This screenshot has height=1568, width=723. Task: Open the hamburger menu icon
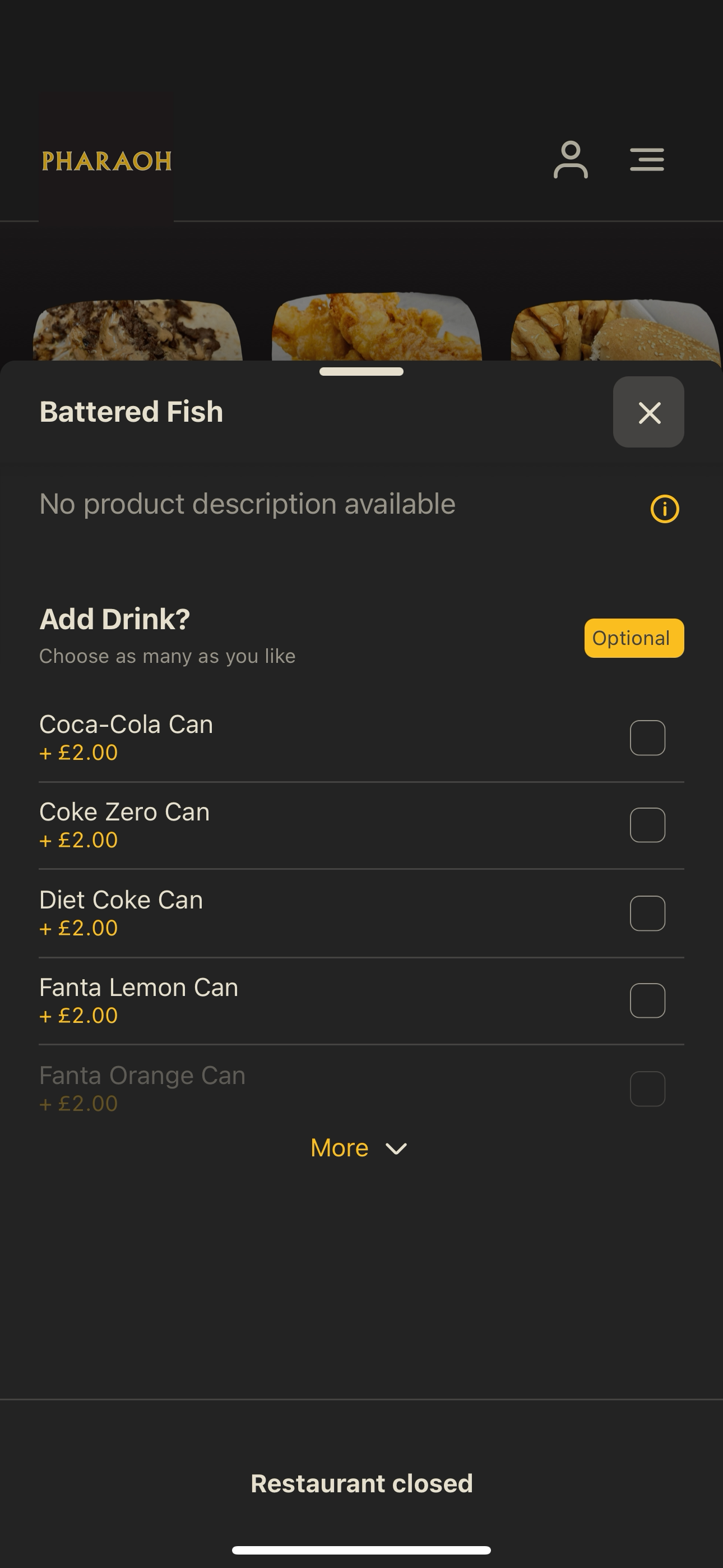(647, 159)
